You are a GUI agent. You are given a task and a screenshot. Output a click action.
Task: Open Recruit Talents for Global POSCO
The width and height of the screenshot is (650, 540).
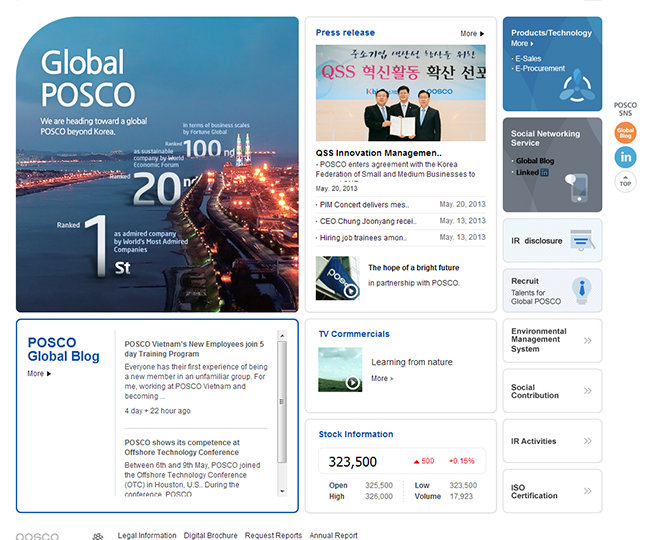(552, 291)
